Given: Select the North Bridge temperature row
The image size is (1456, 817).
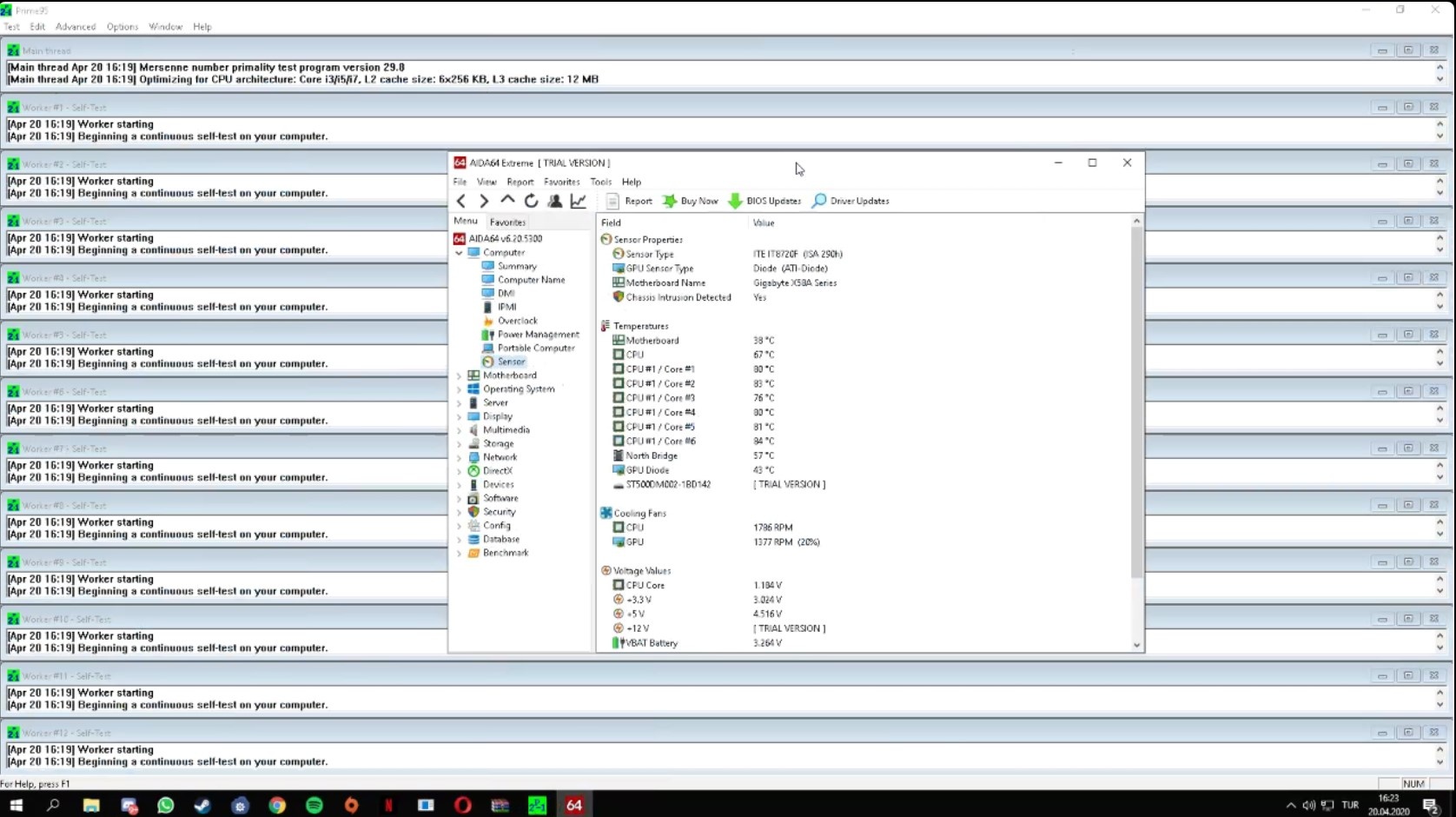Looking at the screenshot, I should (x=864, y=455).
